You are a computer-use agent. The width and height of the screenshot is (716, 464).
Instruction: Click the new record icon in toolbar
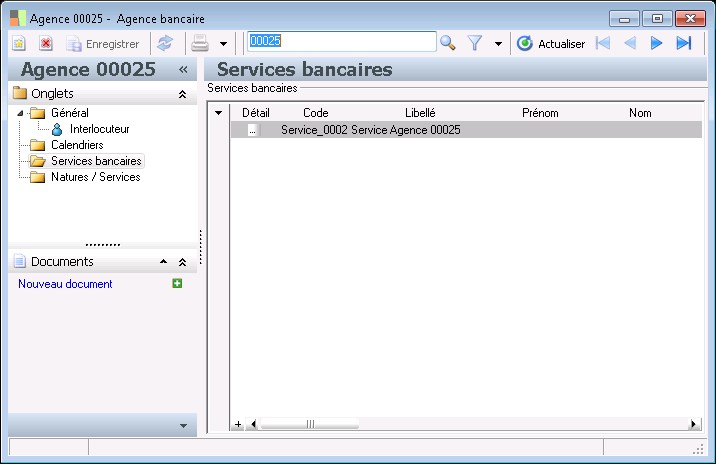click(x=19, y=44)
